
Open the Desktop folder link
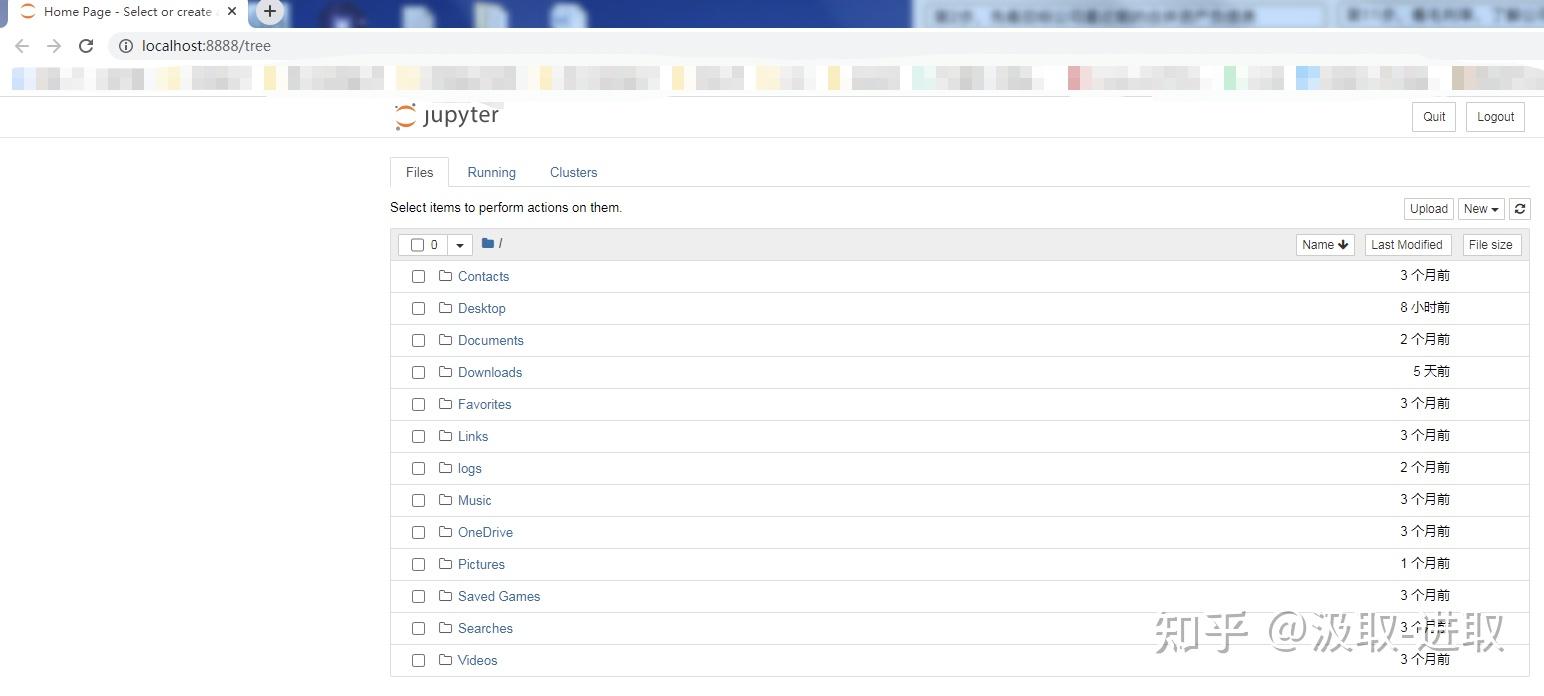pos(482,308)
